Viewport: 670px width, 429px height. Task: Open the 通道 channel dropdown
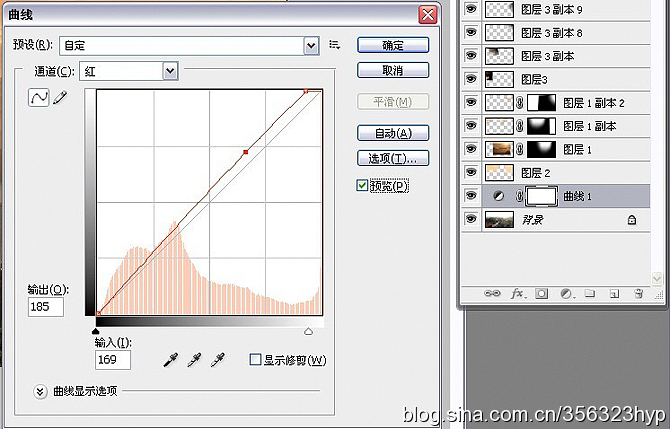coord(170,71)
